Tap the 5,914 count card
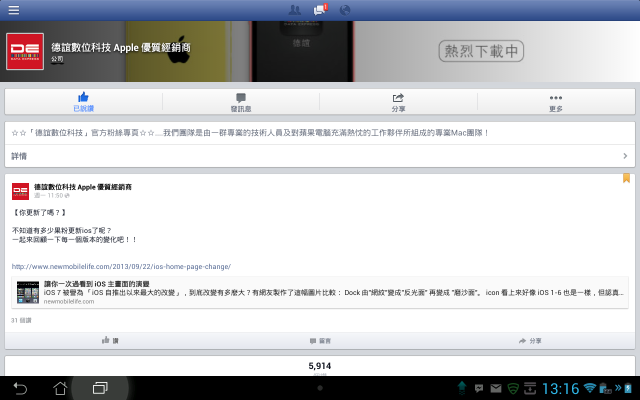 pyautogui.click(x=320, y=366)
